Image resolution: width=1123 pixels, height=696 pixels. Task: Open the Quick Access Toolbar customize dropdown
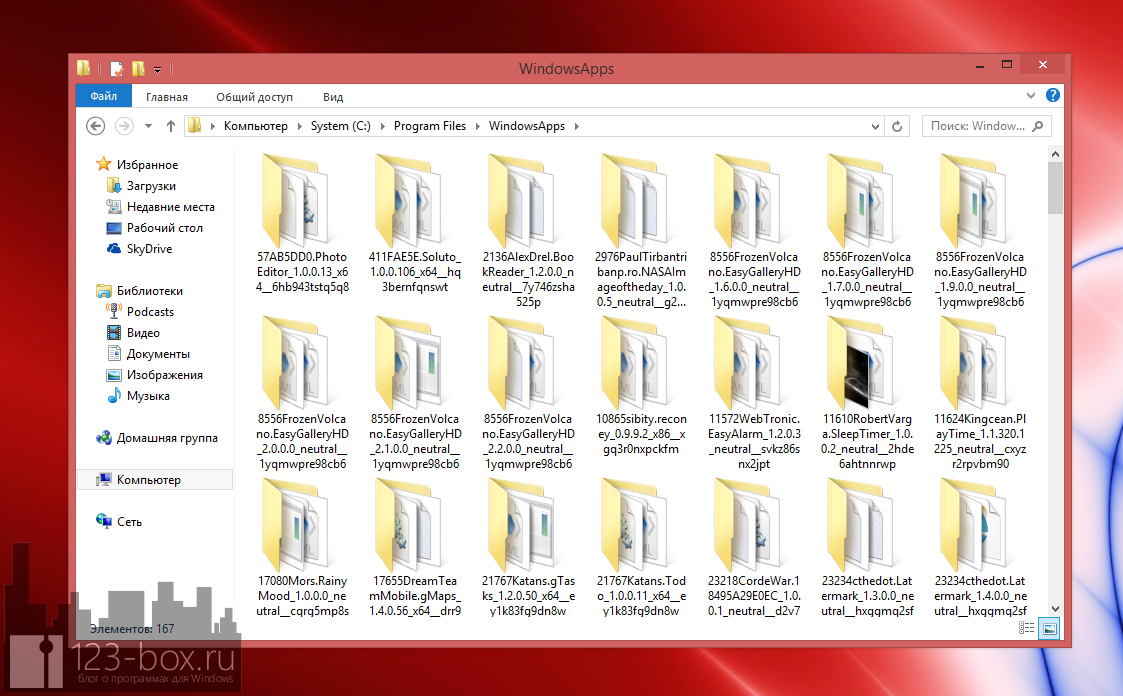tap(158, 70)
